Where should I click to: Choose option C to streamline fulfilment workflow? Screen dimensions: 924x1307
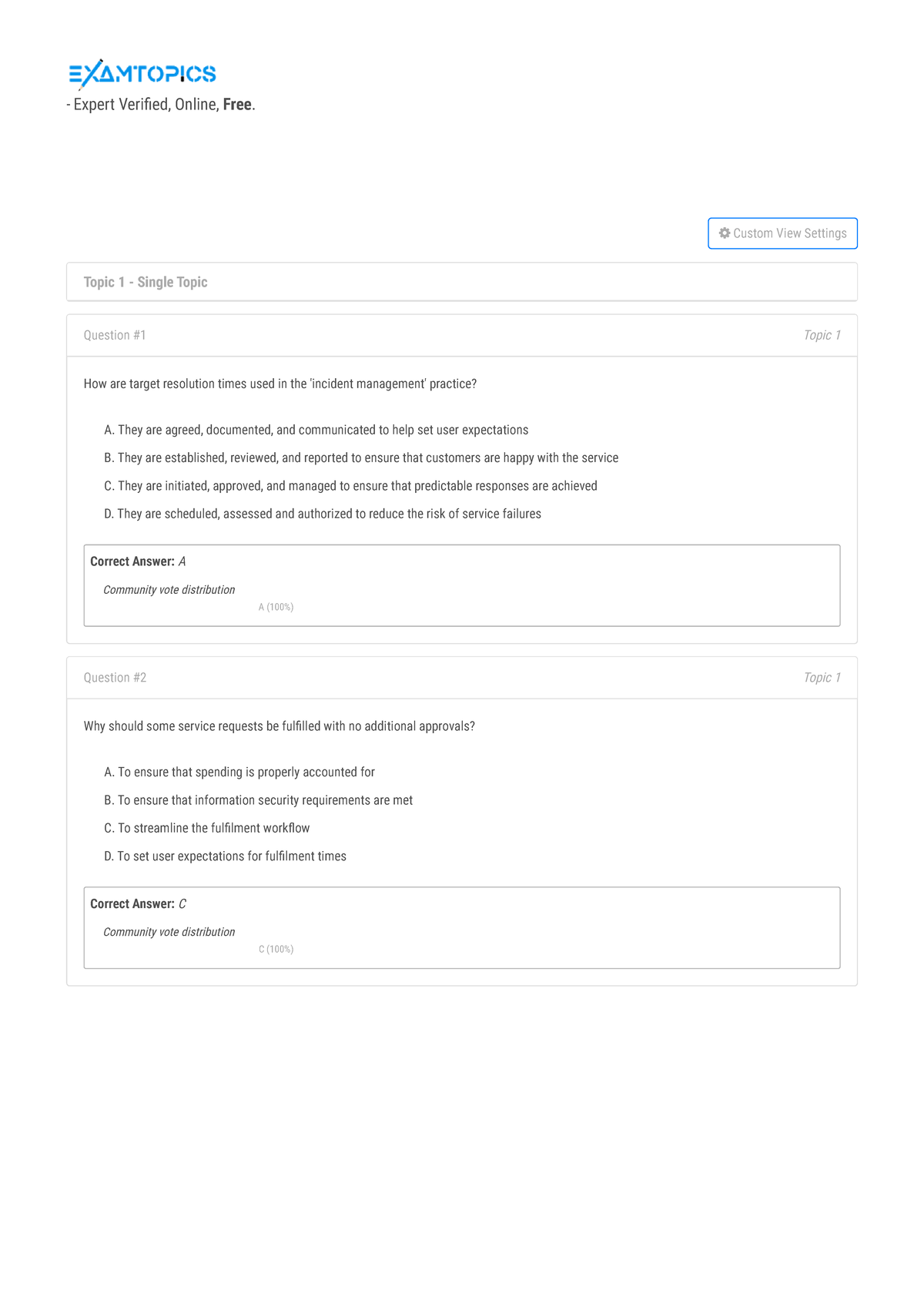tap(206, 828)
